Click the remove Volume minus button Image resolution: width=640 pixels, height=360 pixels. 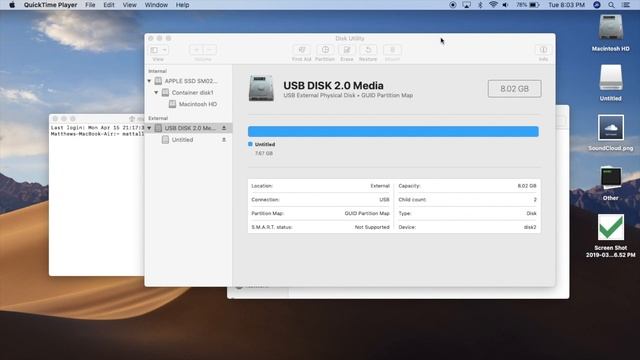click(x=210, y=50)
